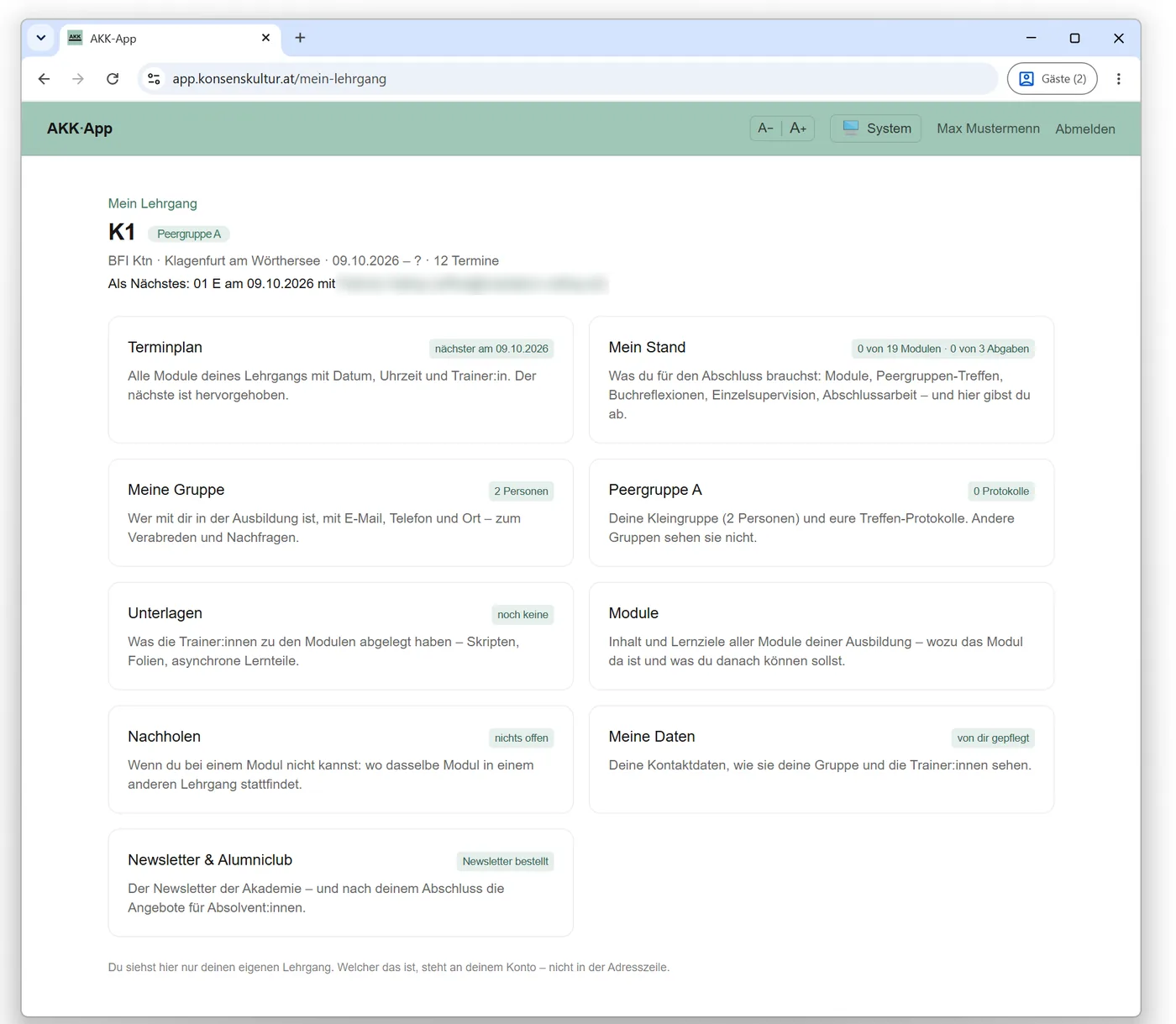Click the address bar URL field
This screenshot has height=1024, width=1176.
(x=567, y=79)
